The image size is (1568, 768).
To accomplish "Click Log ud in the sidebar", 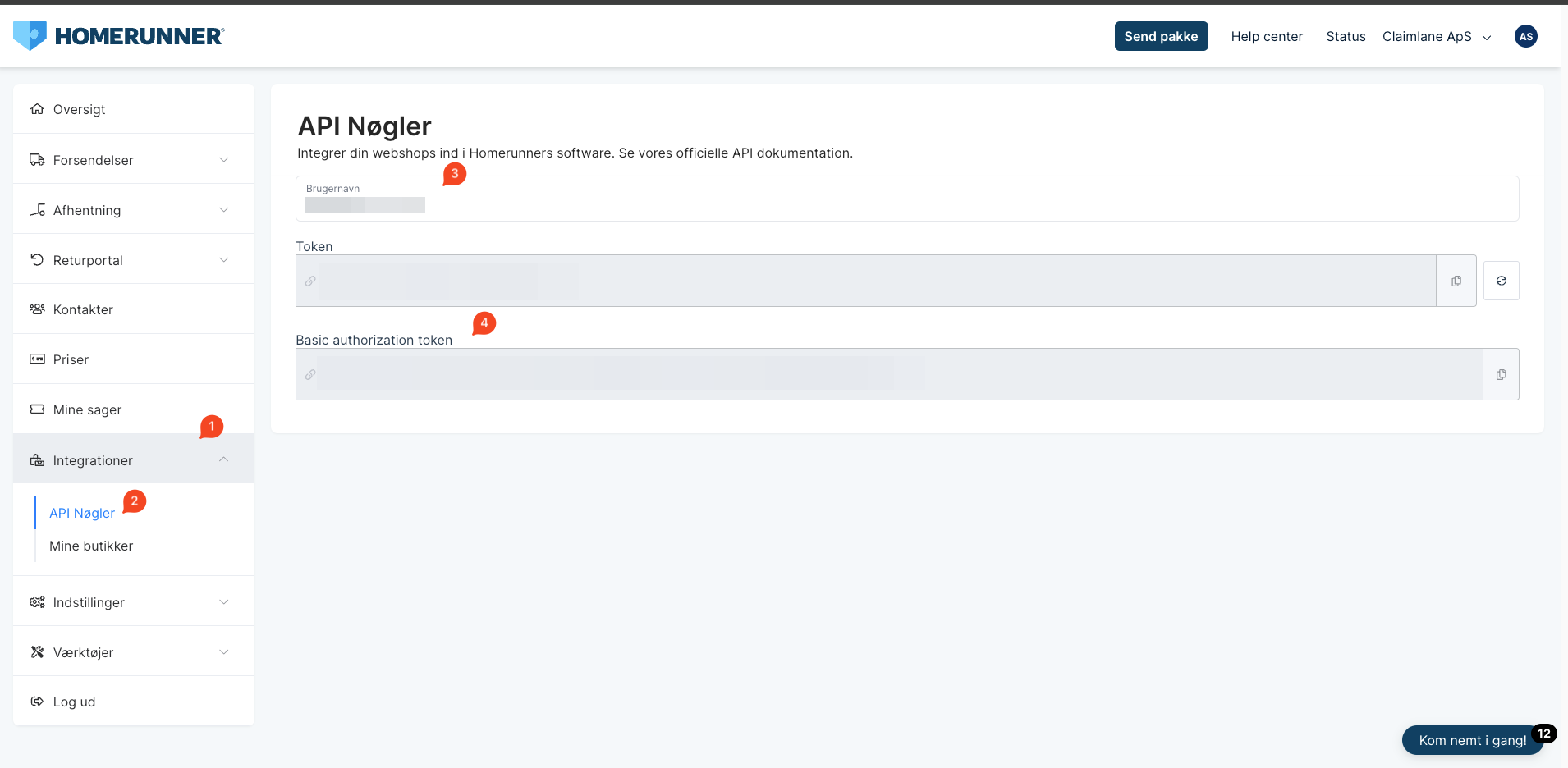I will click(134, 702).
